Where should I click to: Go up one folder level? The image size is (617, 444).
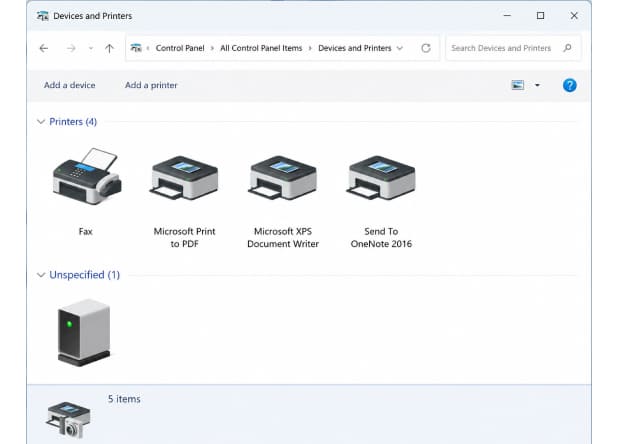tap(109, 48)
